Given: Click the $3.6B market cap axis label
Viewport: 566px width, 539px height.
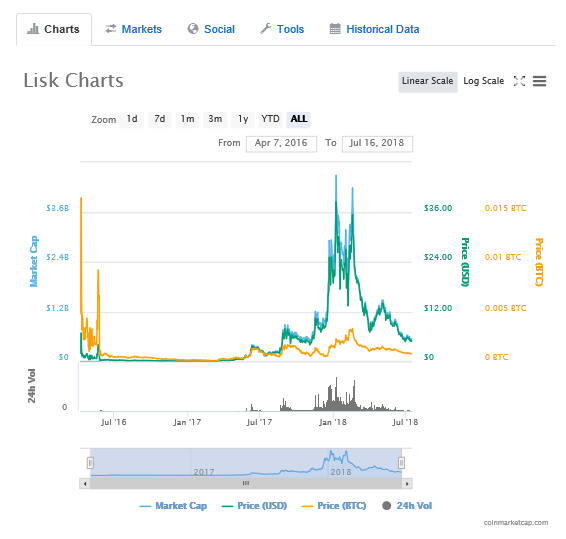Looking at the screenshot, I should (x=57, y=208).
